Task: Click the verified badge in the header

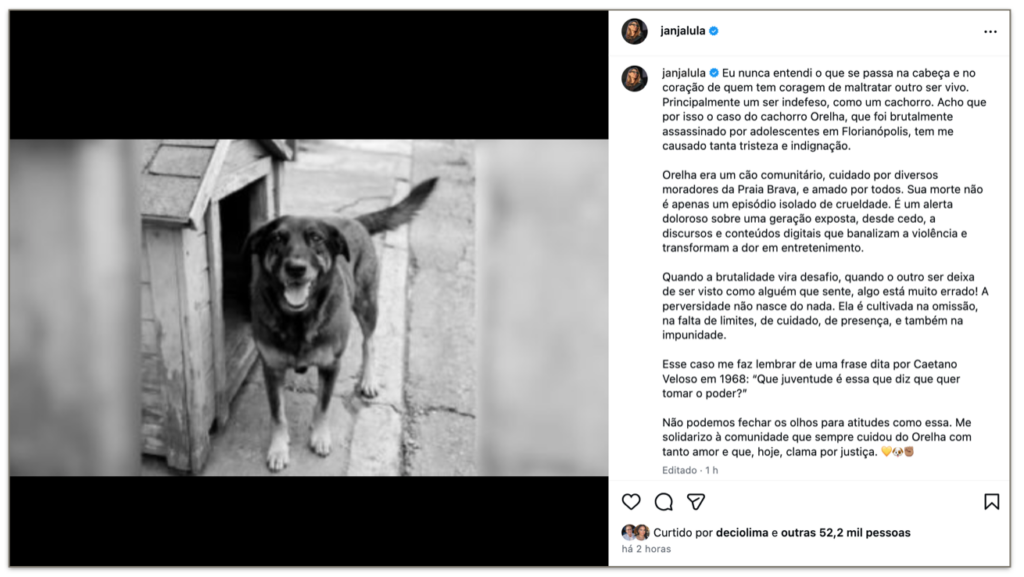Action: coord(714,31)
